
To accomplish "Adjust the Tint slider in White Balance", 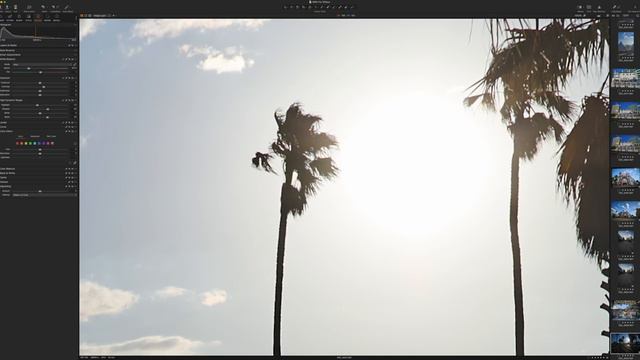I will tap(40, 72).
